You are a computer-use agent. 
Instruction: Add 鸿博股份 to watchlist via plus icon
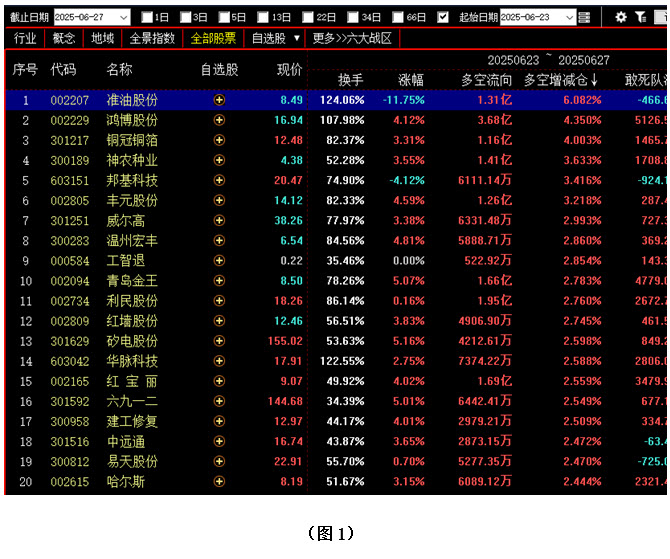click(219, 120)
